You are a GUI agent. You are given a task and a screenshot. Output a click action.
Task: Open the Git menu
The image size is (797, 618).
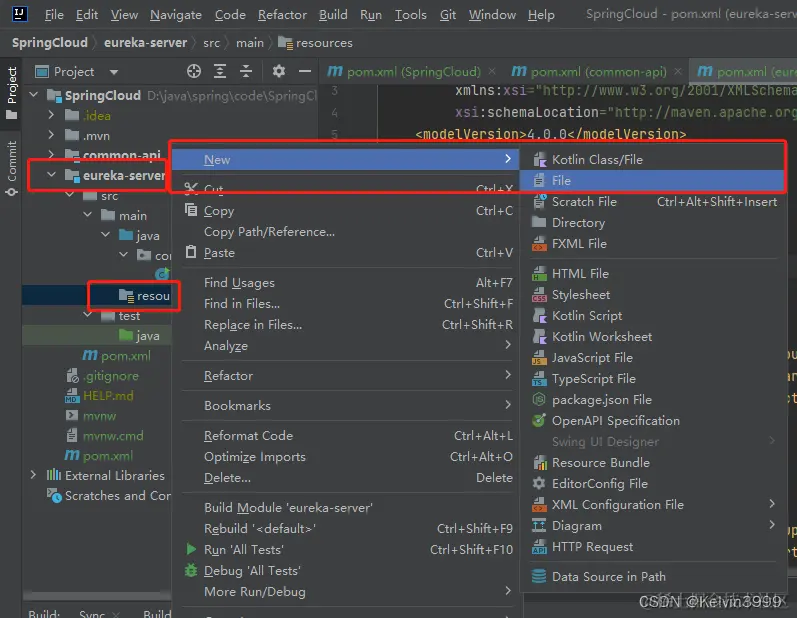point(448,15)
